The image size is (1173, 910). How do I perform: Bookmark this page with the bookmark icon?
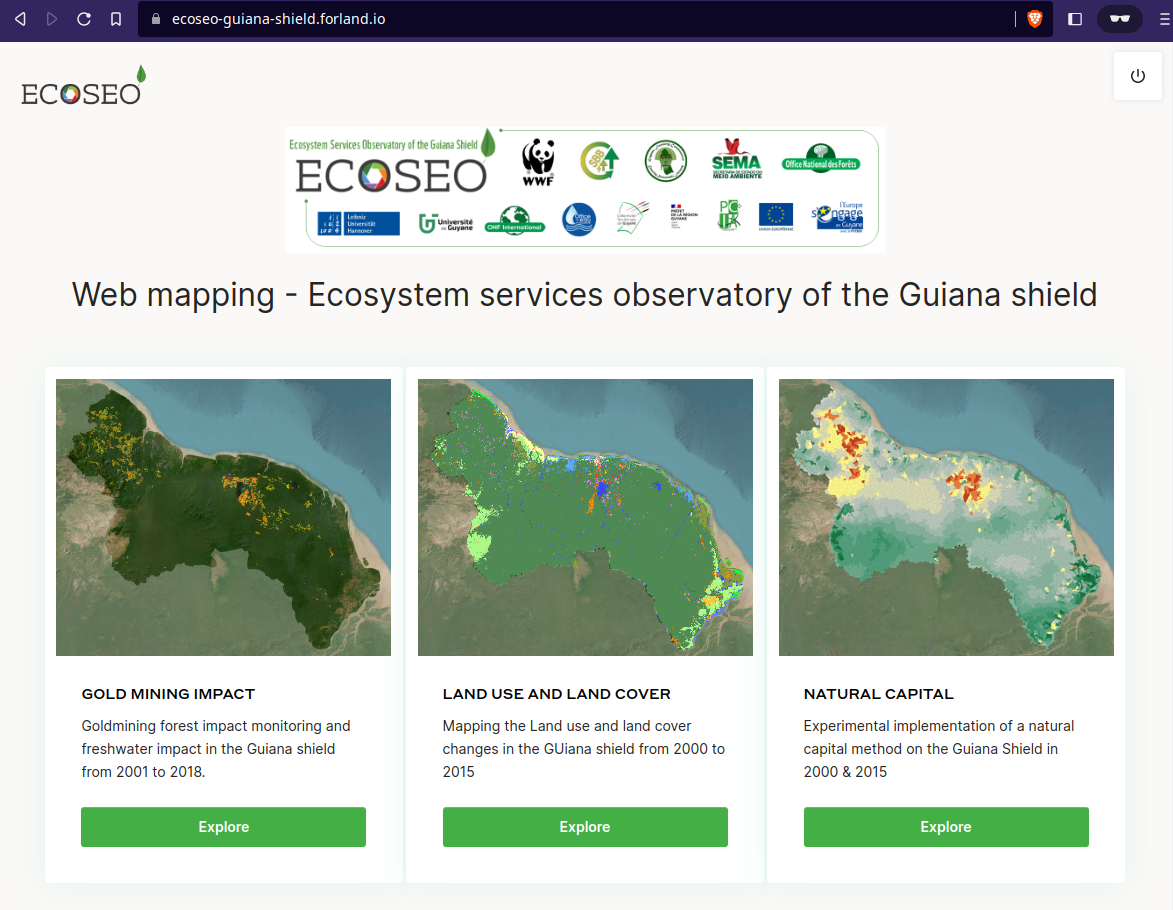[x=116, y=19]
